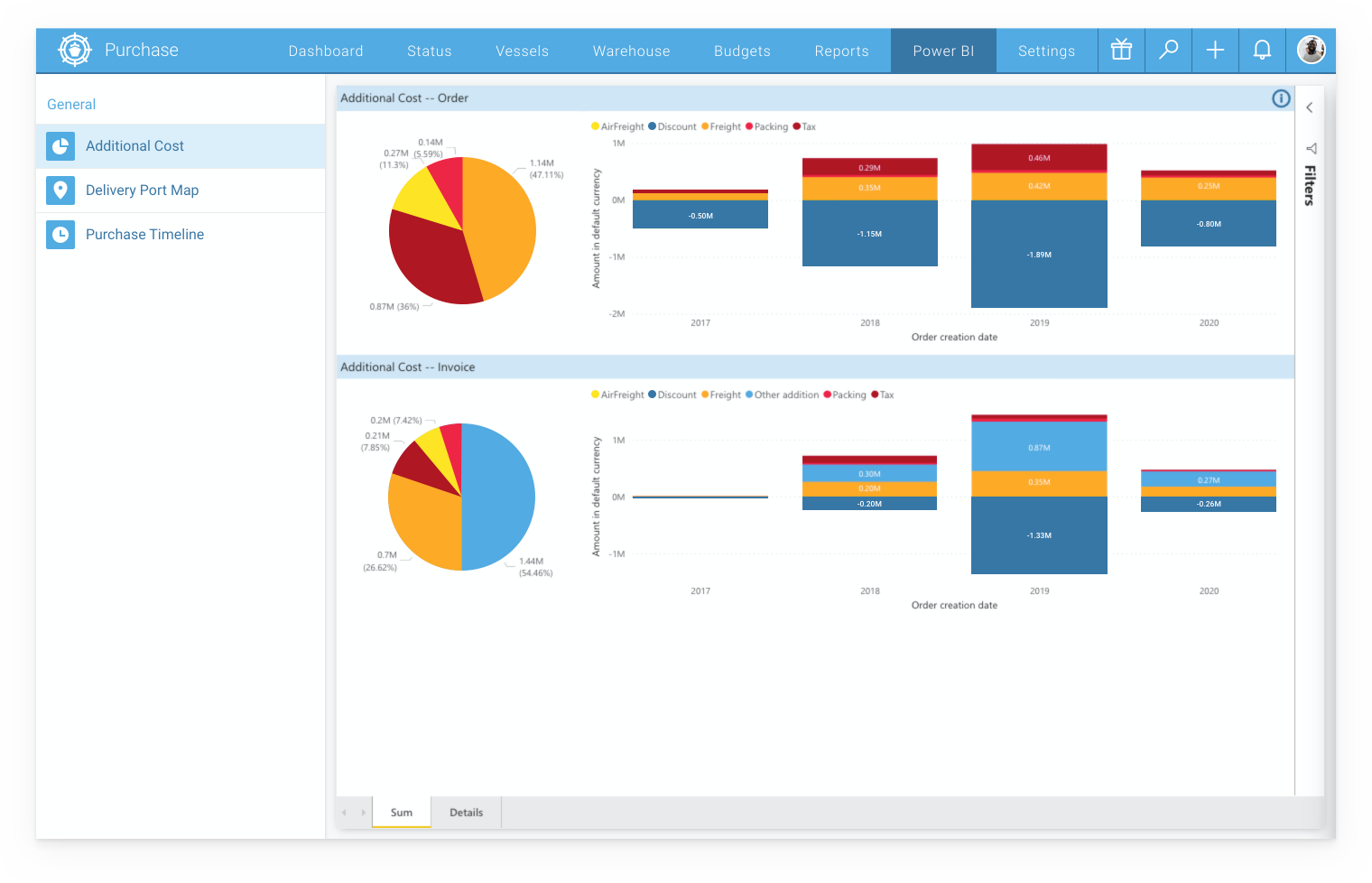
Task: Click the blue slice of Invoice pie chart
Action: click(x=498, y=497)
